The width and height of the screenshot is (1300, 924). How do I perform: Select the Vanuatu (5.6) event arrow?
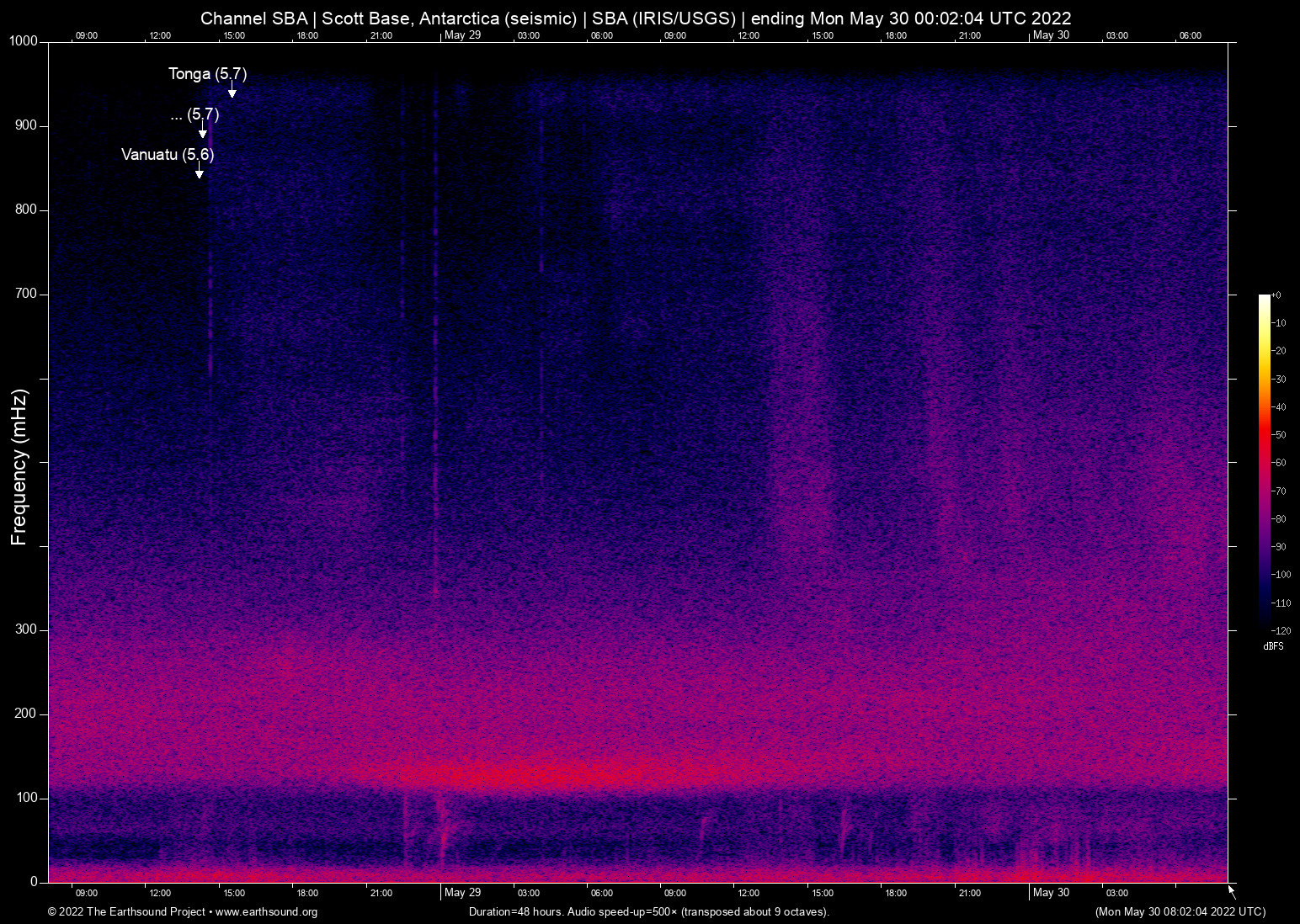pyautogui.click(x=200, y=170)
